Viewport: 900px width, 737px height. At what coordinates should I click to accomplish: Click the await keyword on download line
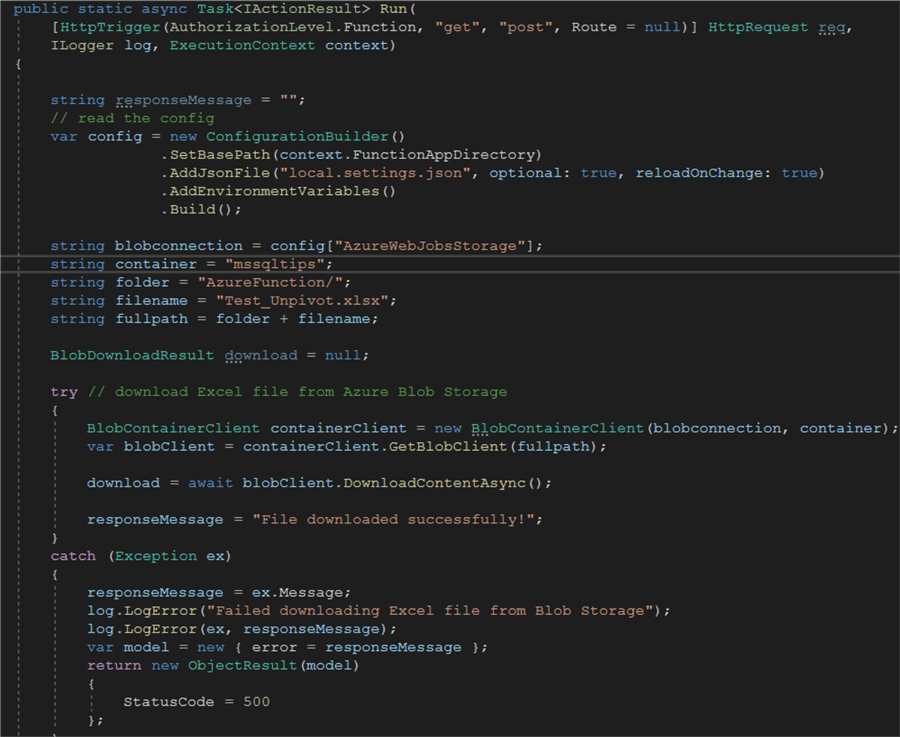coord(210,482)
